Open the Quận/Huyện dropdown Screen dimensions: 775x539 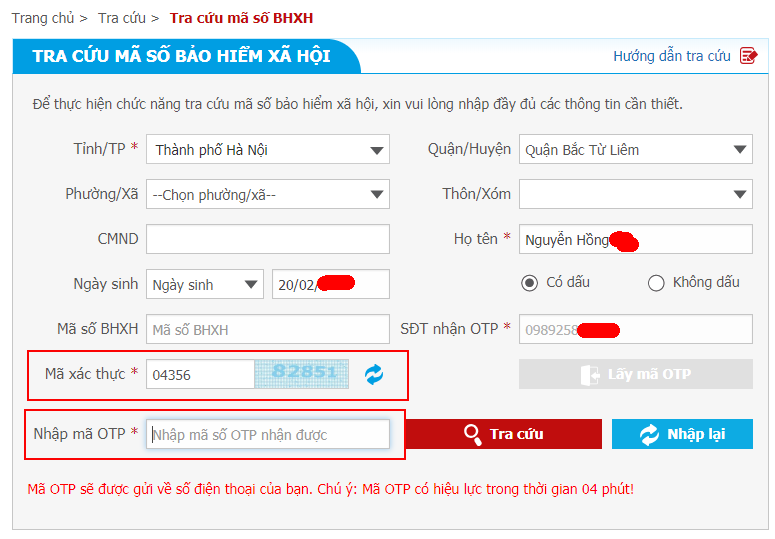pyautogui.click(x=636, y=149)
